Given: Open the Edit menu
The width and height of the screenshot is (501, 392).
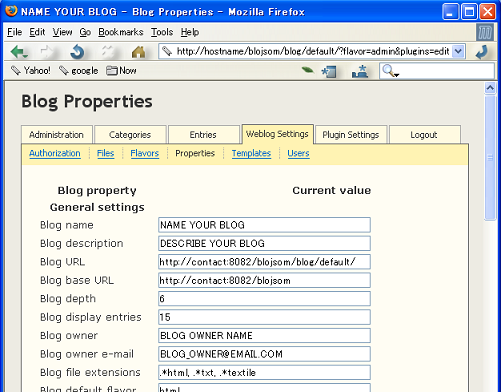Looking at the screenshot, I should pos(37,32).
